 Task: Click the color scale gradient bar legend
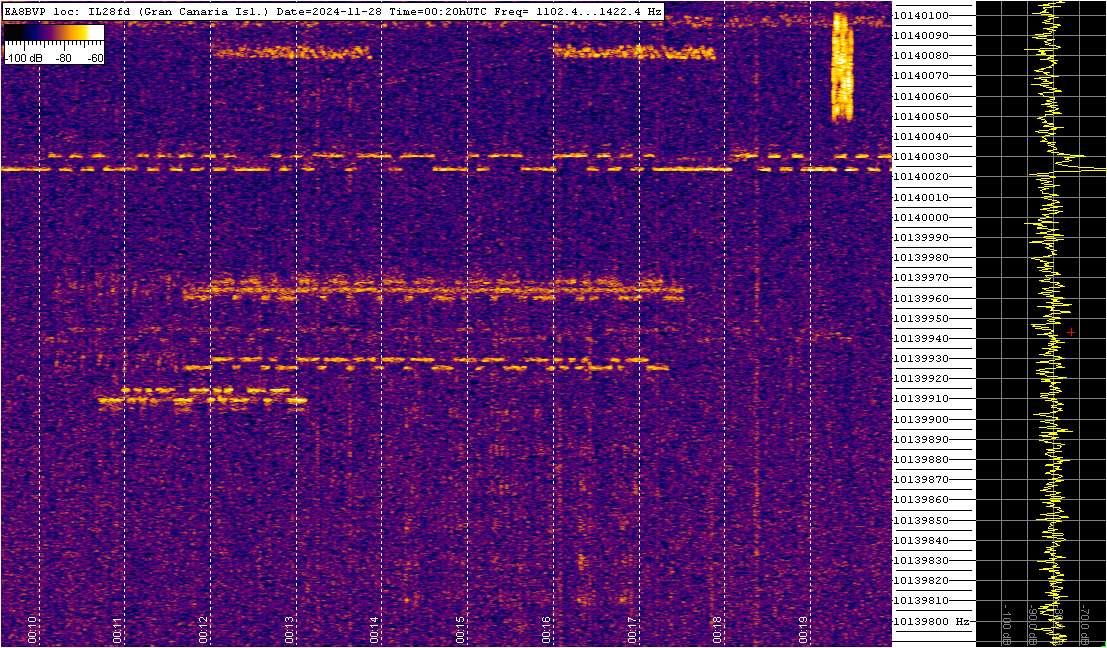(54, 32)
